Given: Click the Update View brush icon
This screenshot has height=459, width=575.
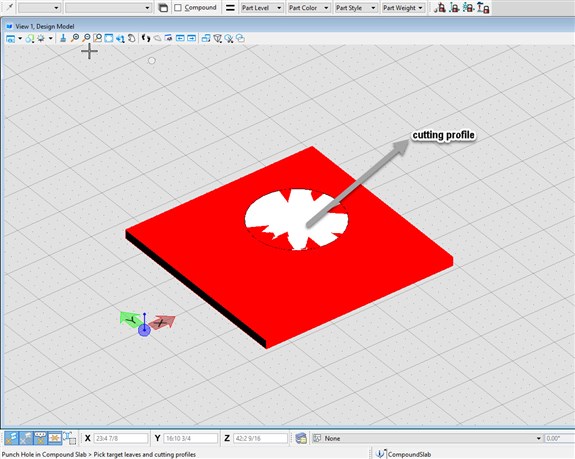Looking at the screenshot, I should point(63,38).
